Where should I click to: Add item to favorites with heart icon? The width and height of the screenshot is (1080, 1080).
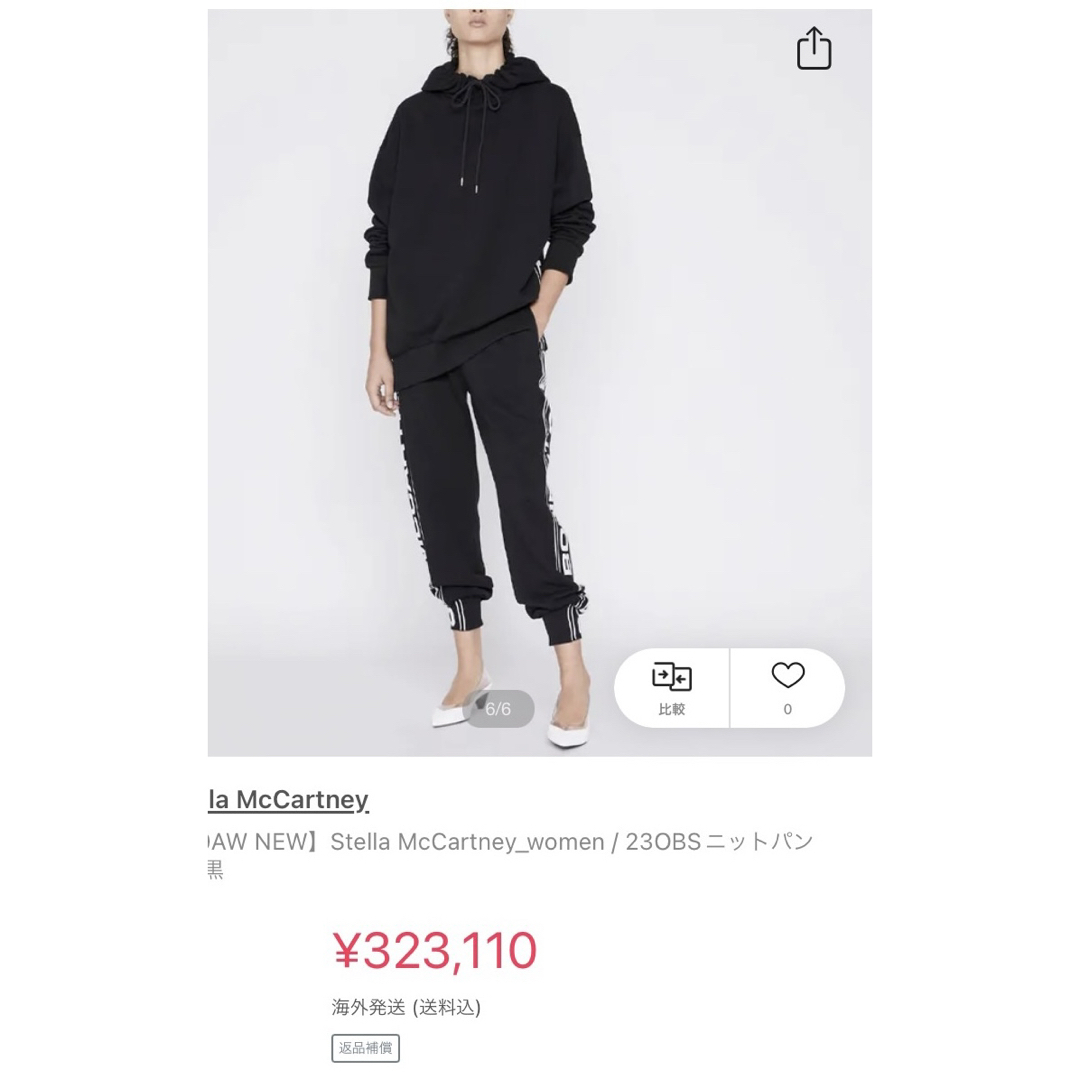788,675
